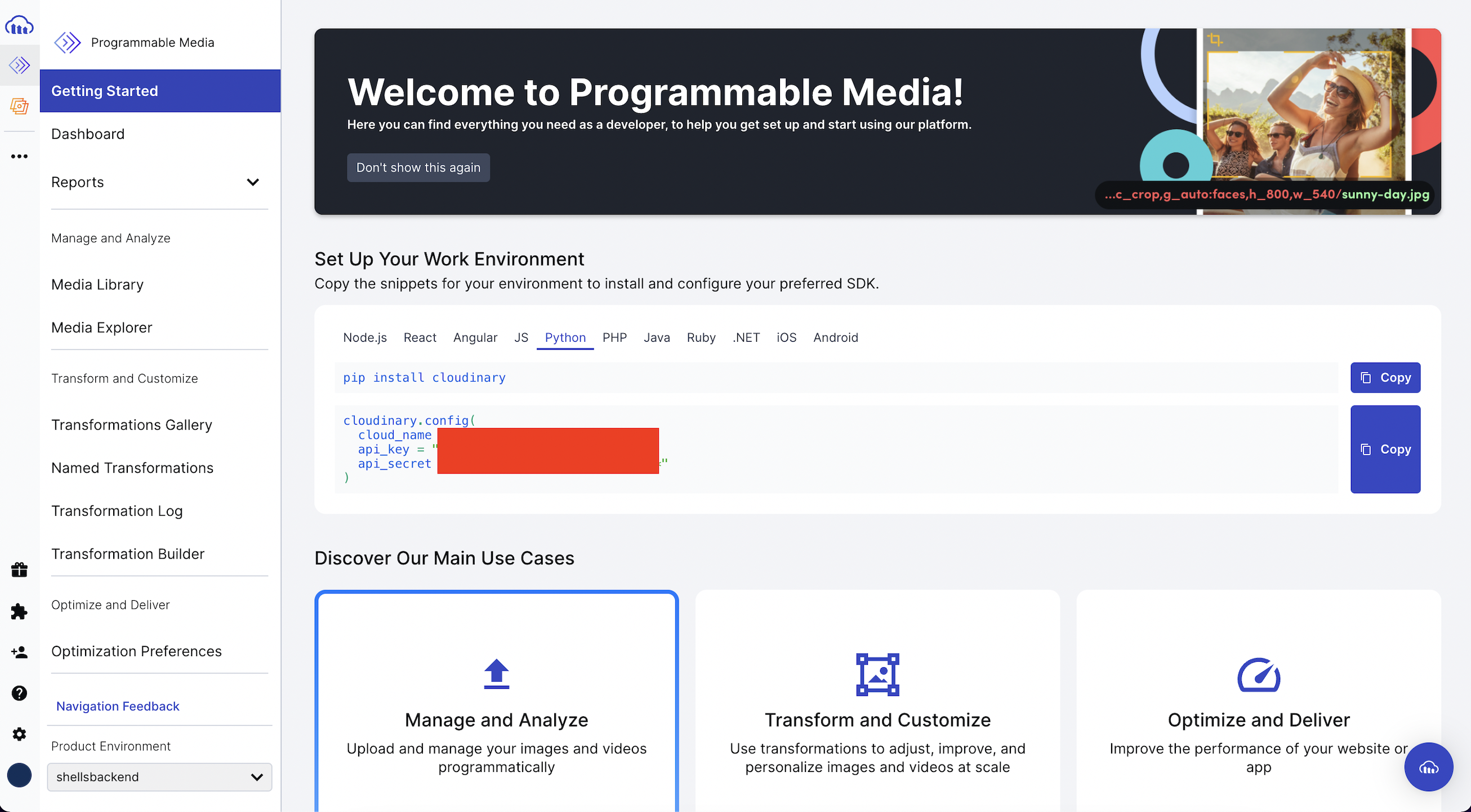
Task: Open the puzzle piece add-ons icon
Action: 19,611
